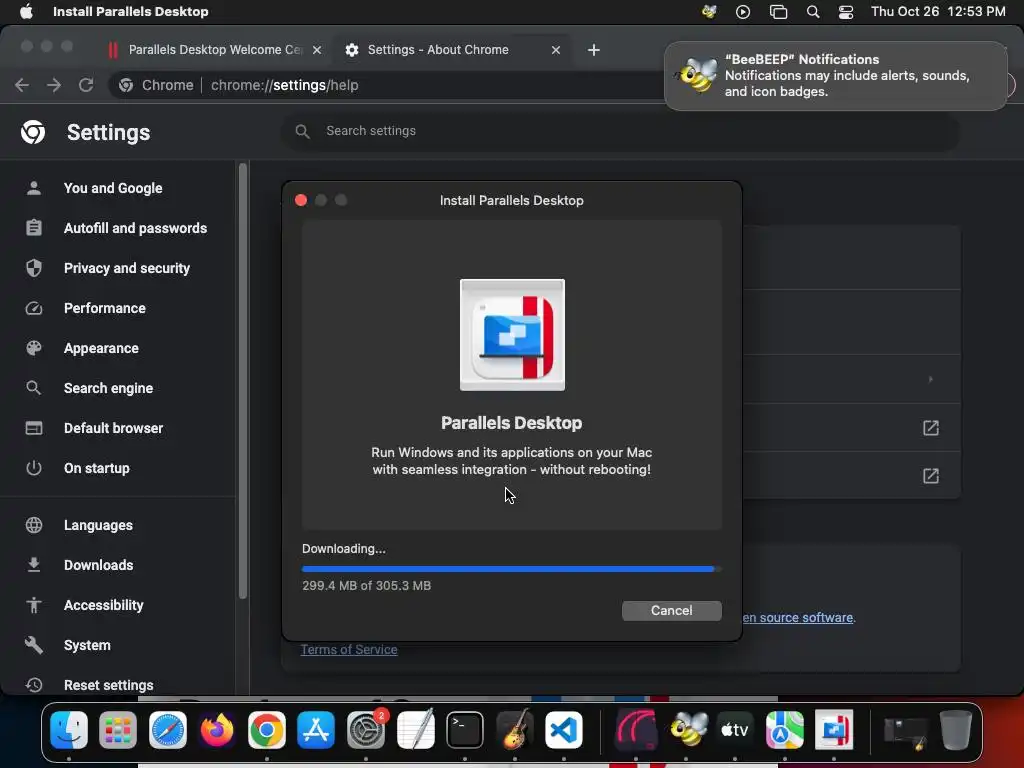The width and height of the screenshot is (1024, 768).
Task: Open Languages settings
Action: [x=118, y=525]
